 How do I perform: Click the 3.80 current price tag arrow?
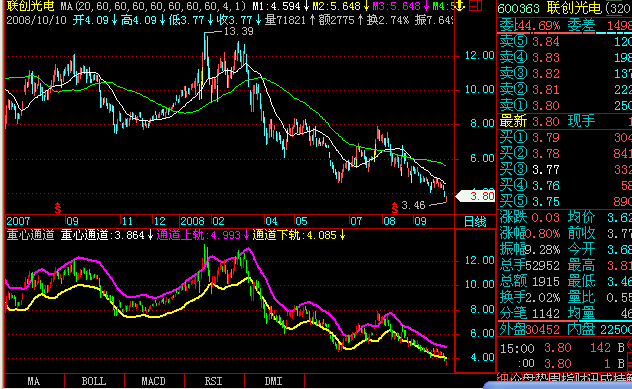coord(475,196)
